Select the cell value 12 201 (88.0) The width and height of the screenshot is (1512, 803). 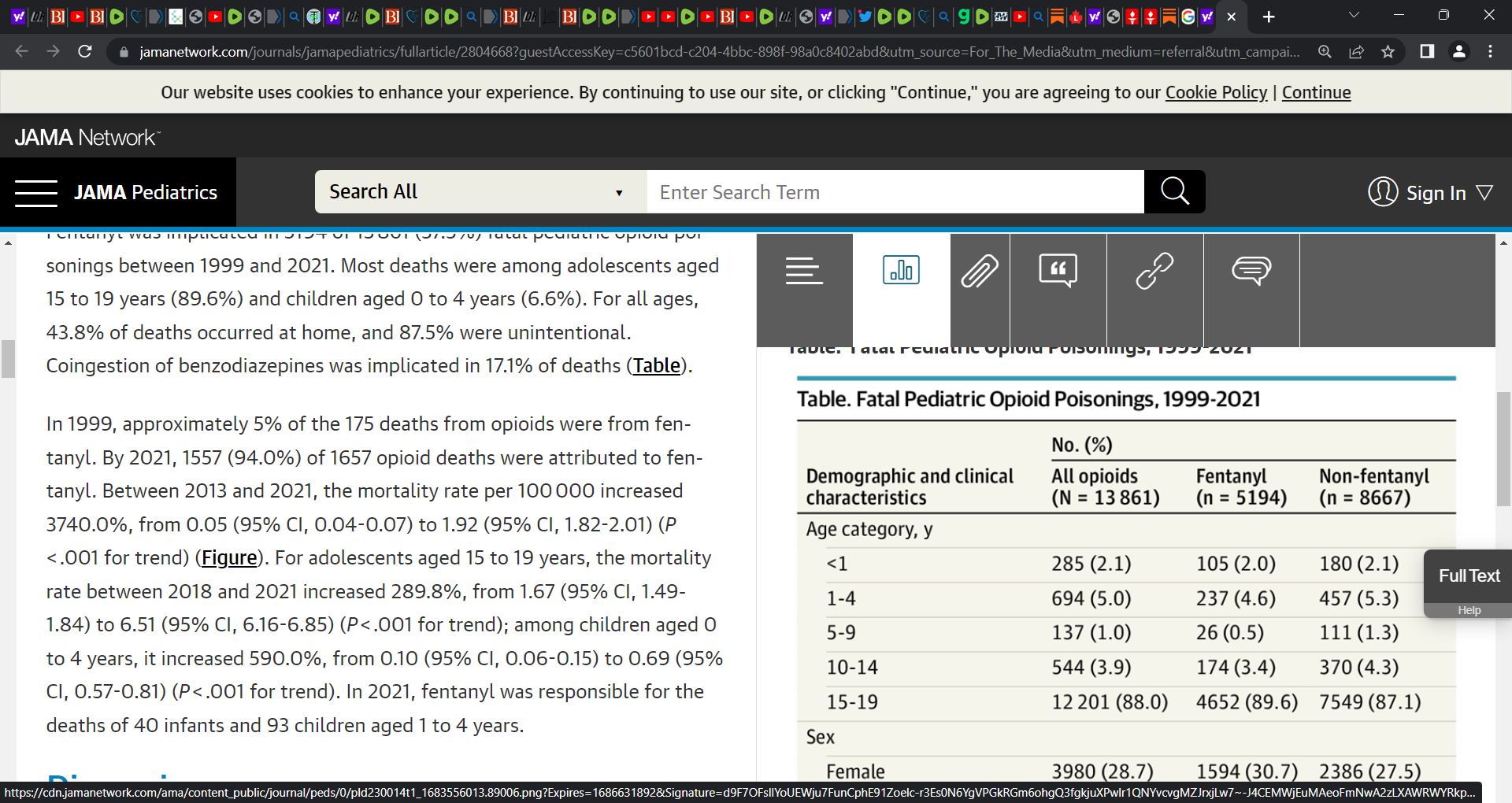coord(1110,702)
